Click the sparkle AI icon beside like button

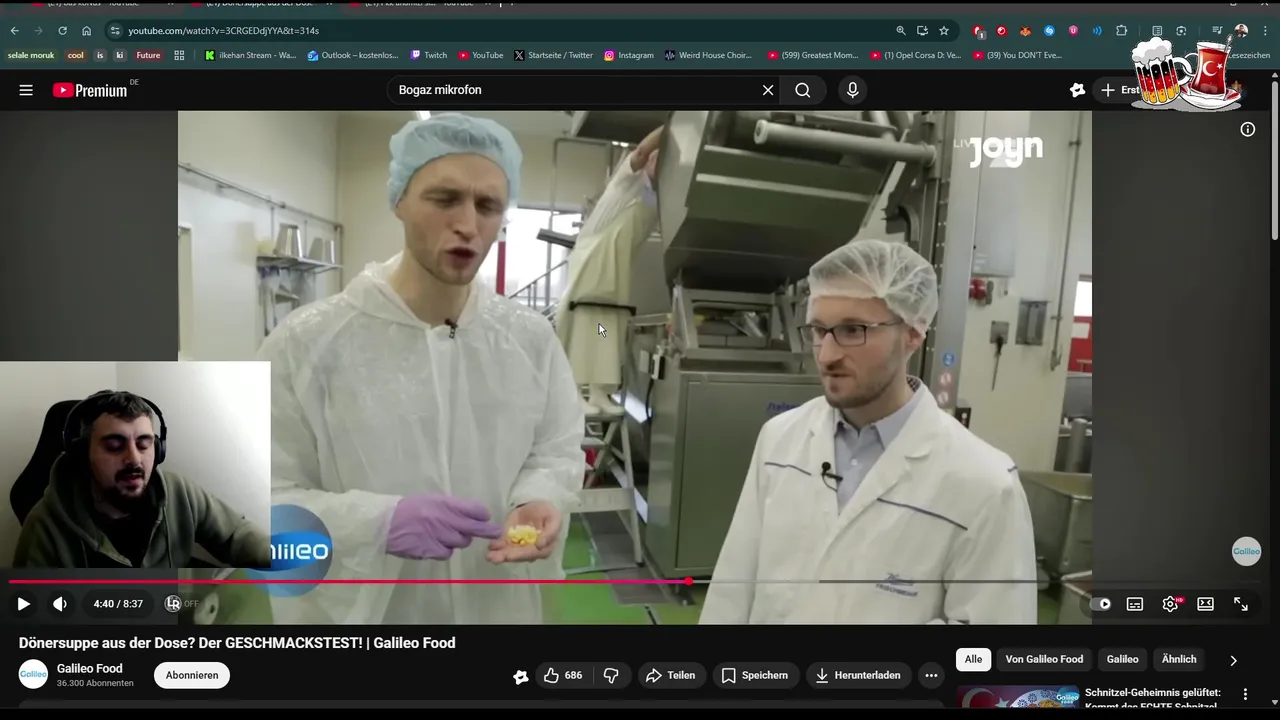click(x=521, y=676)
